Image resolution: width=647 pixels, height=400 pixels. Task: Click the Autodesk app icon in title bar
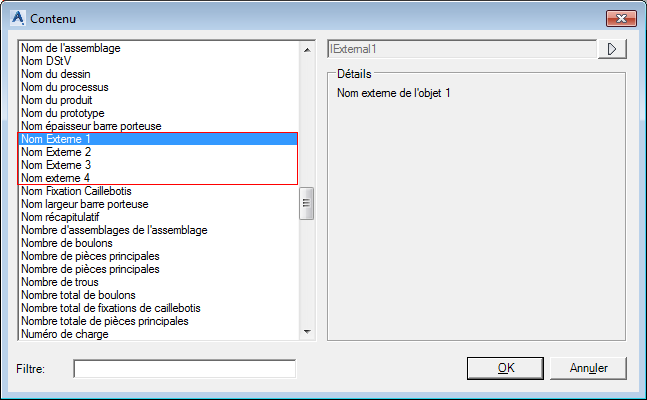[x=16, y=18]
